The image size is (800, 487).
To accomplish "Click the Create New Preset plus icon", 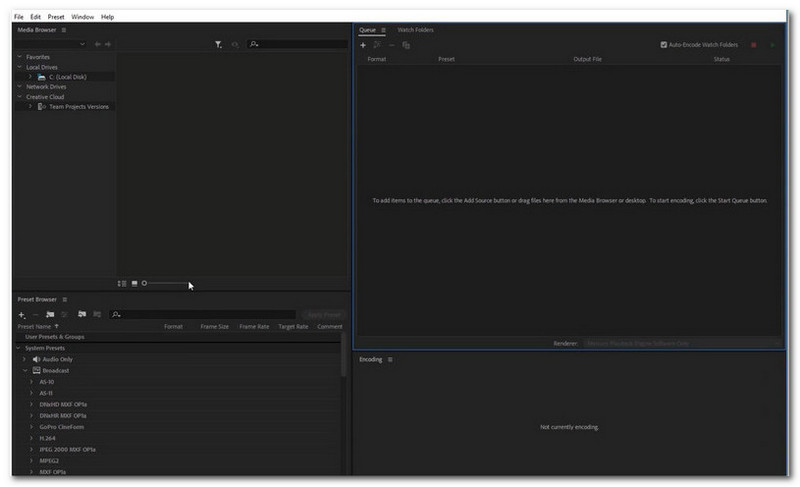I will (x=21, y=314).
